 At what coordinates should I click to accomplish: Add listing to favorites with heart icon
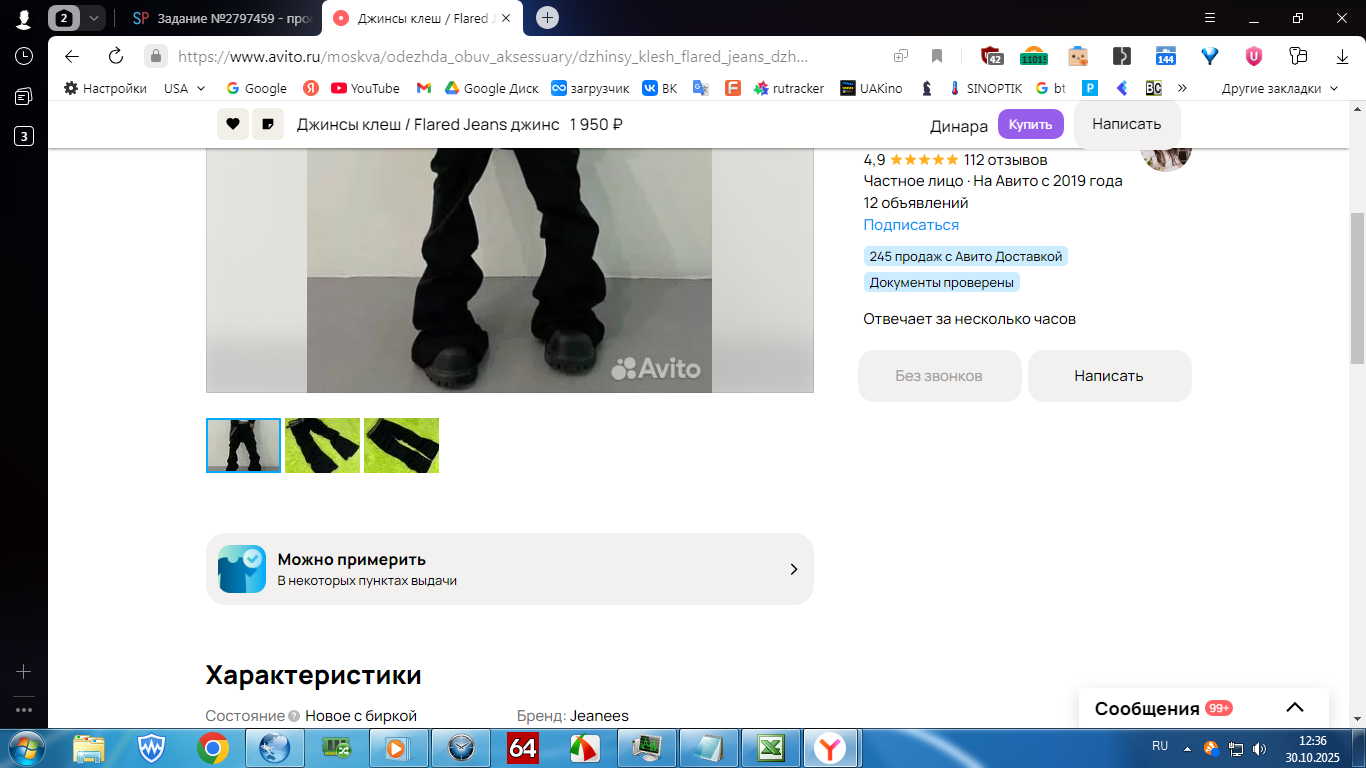pos(233,124)
